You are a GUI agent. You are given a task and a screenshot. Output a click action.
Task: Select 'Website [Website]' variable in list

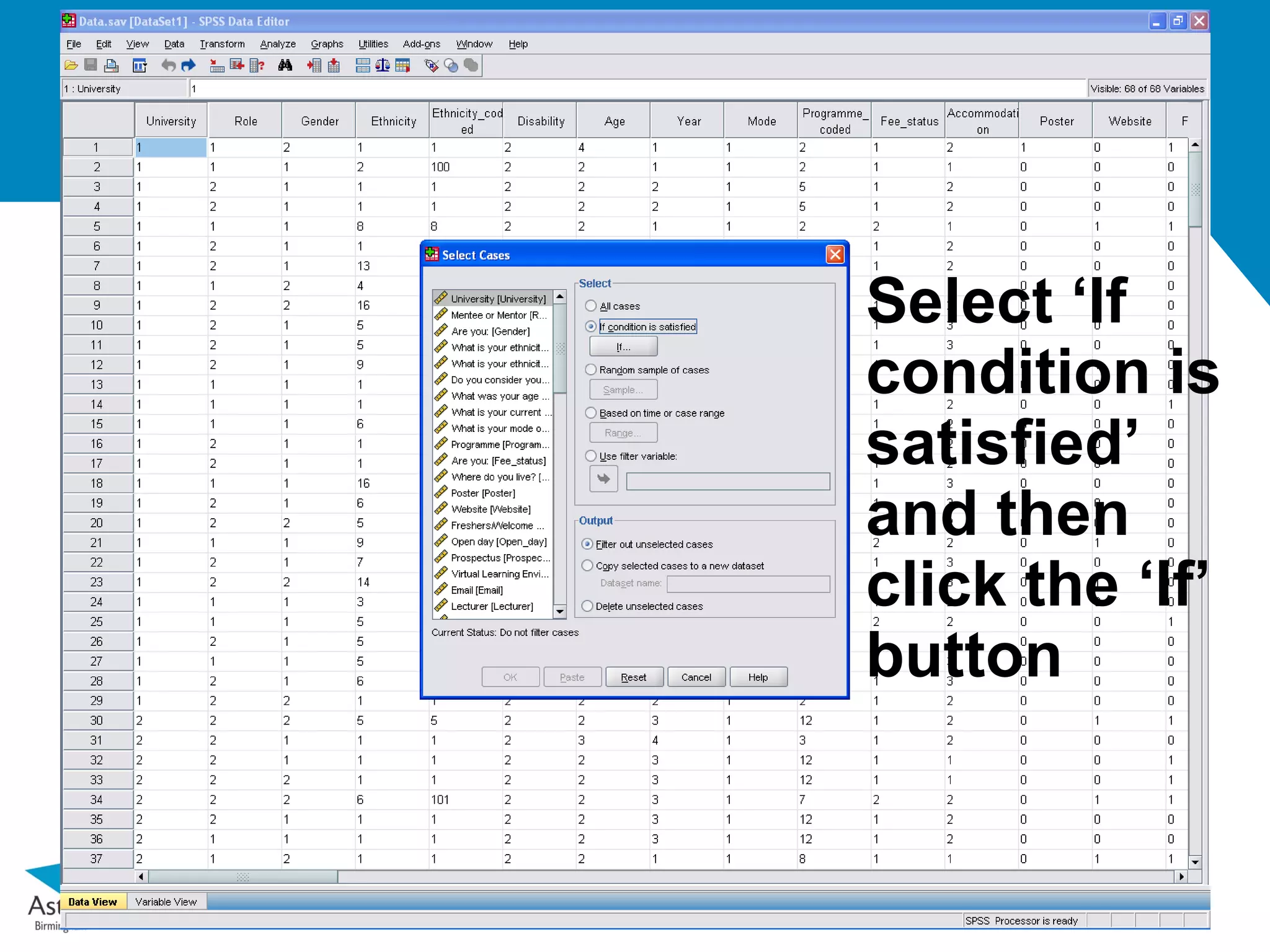tap(491, 509)
